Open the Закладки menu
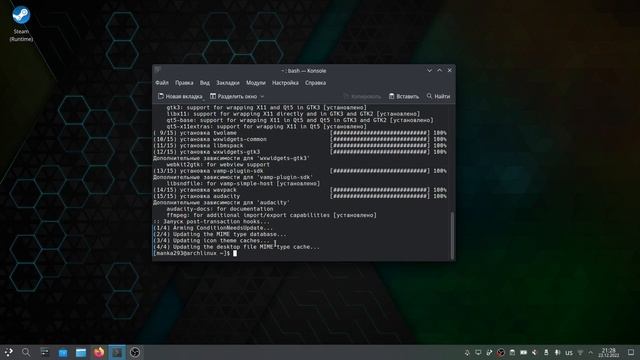 tap(228, 83)
